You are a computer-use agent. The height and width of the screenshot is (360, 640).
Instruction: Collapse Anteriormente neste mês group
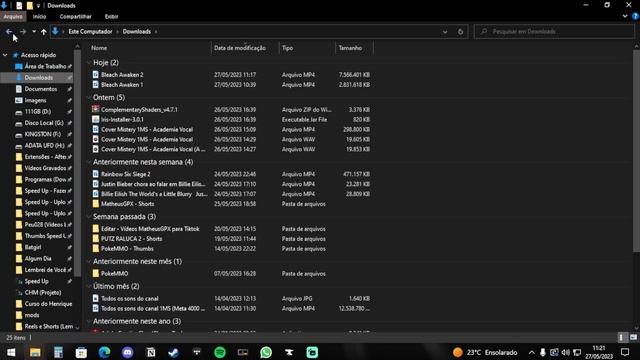pyautogui.click(x=89, y=261)
